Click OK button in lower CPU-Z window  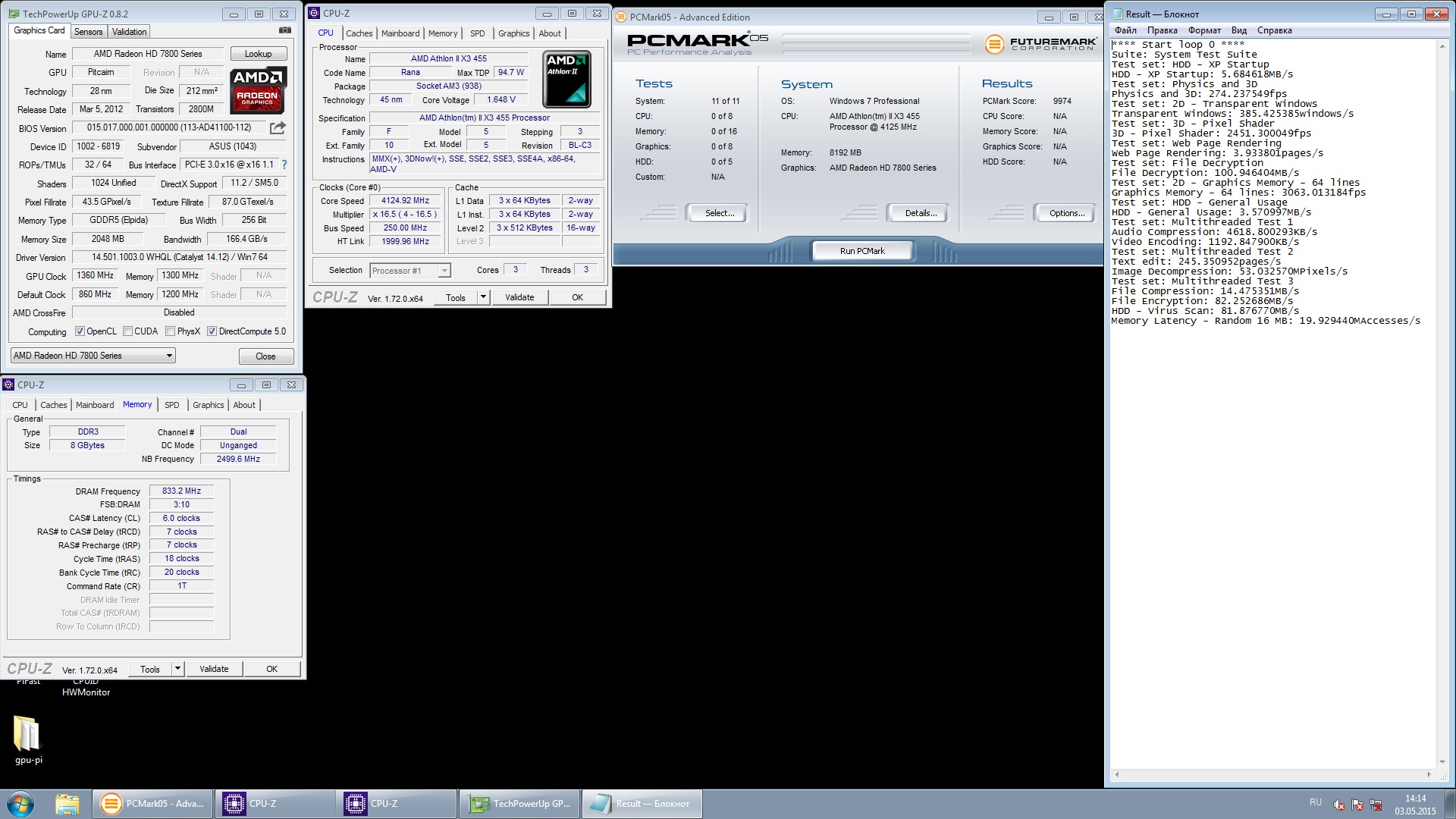271,669
